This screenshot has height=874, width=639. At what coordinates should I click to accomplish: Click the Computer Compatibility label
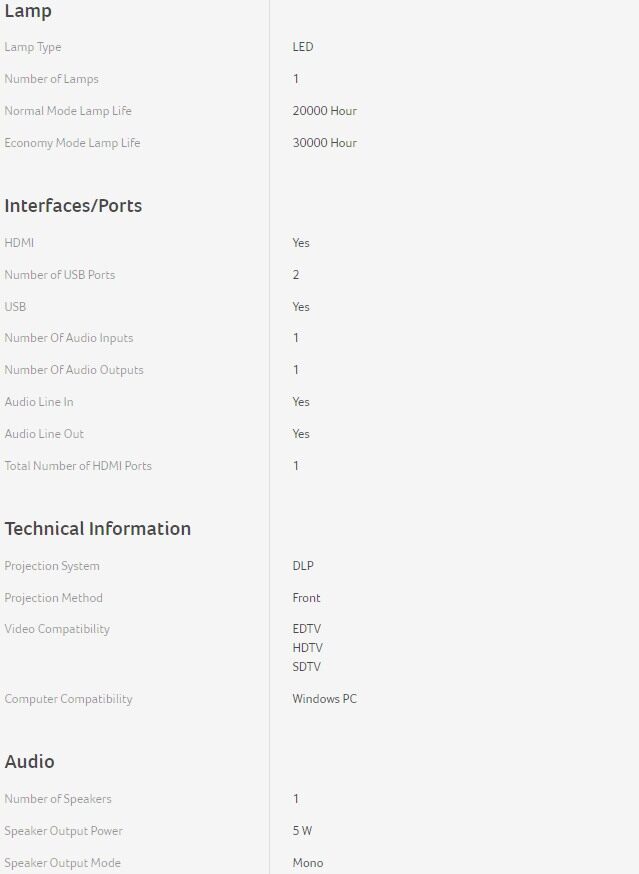click(68, 699)
